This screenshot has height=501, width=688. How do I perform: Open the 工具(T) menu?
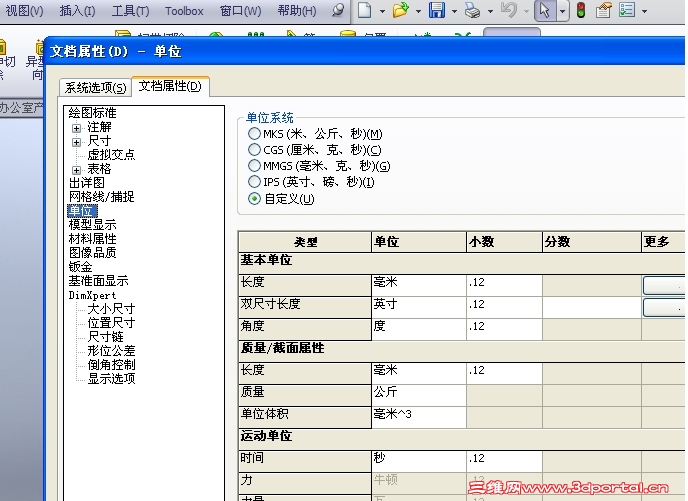(x=130, y=11)
